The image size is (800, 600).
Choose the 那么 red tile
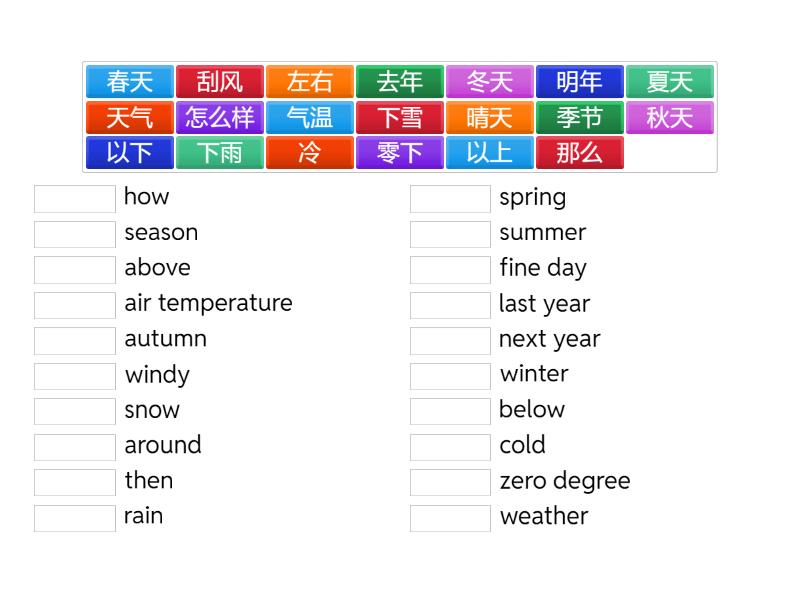pyautogui.click(x=580, y=153)
